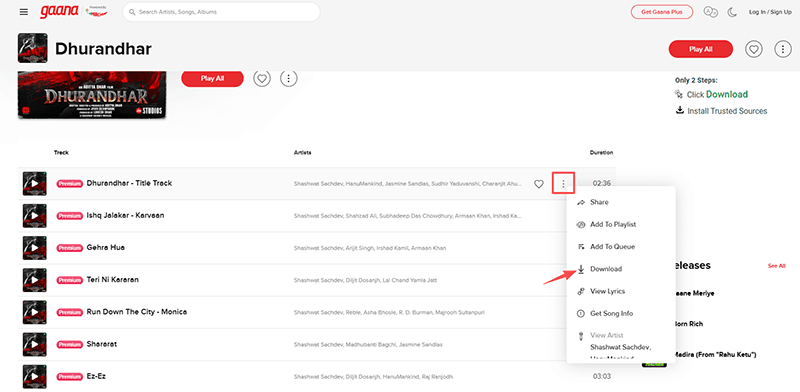Click the Ishq Jalakar - Karvaan title
Viewport: 800px width, 392px height.
pyautogui.click(x=126, y=215)
